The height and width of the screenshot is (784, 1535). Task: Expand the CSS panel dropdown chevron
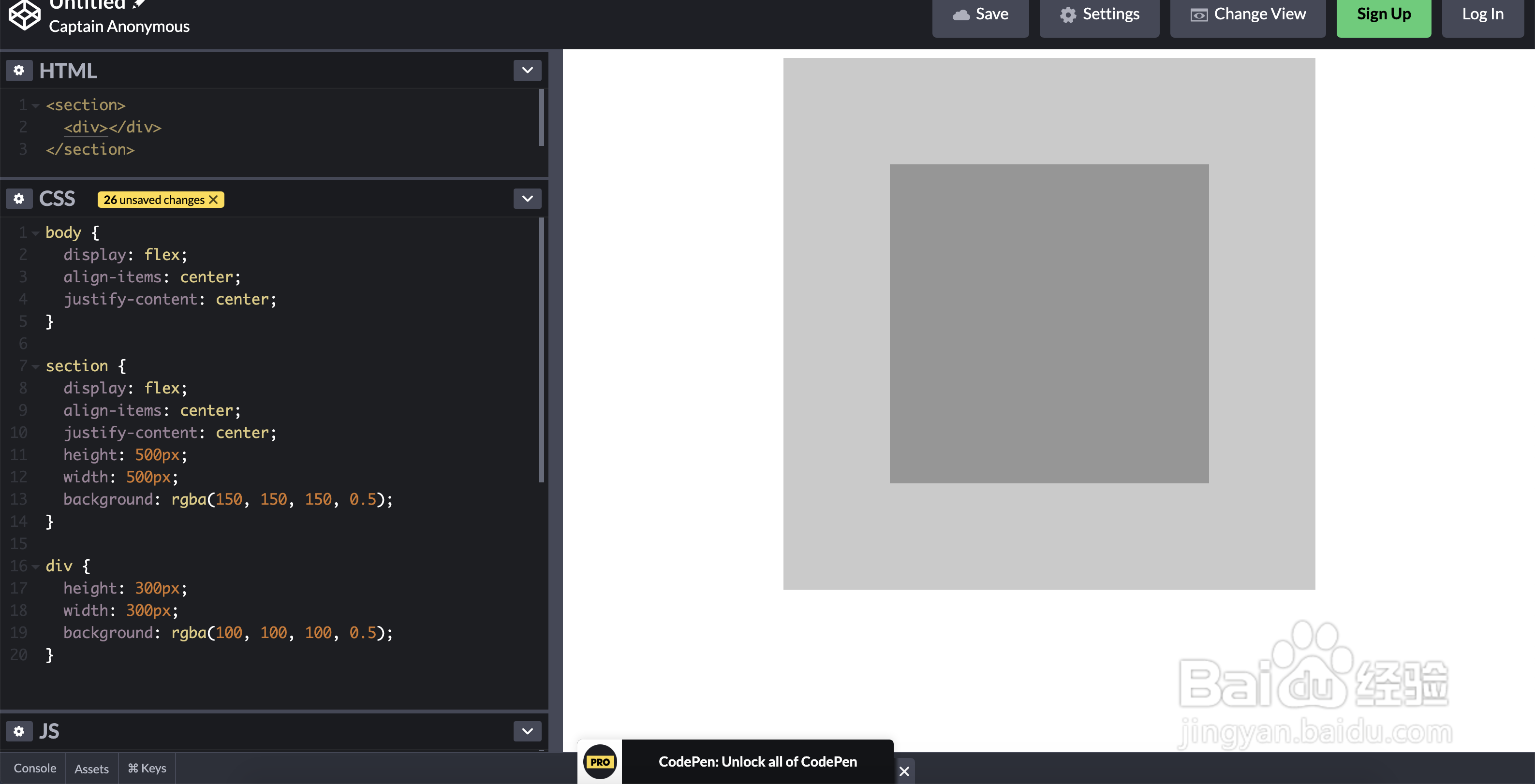pos(527,198)
